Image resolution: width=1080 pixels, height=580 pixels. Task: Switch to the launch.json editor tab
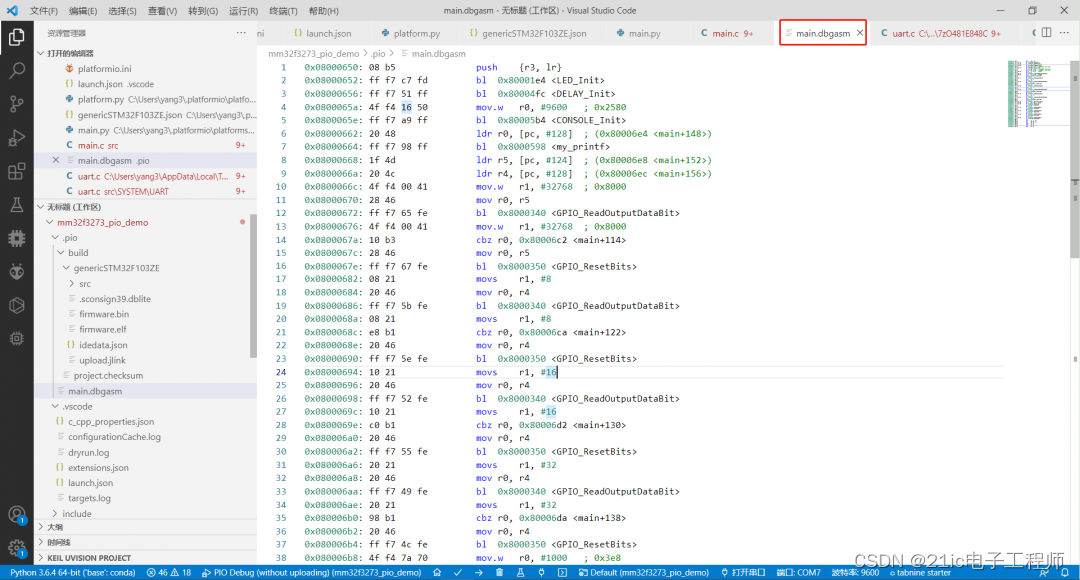pos(322,33)
